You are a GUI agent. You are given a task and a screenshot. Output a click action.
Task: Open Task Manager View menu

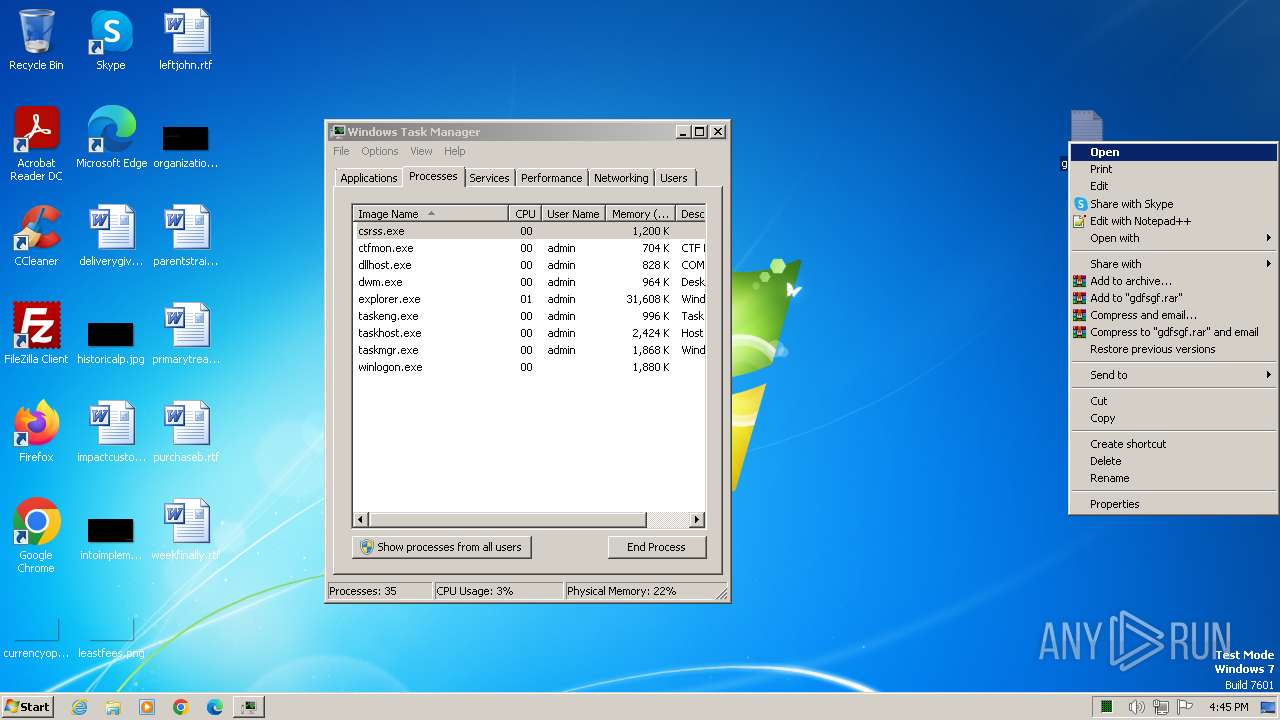pyautogui.click(x=421, y=151)
